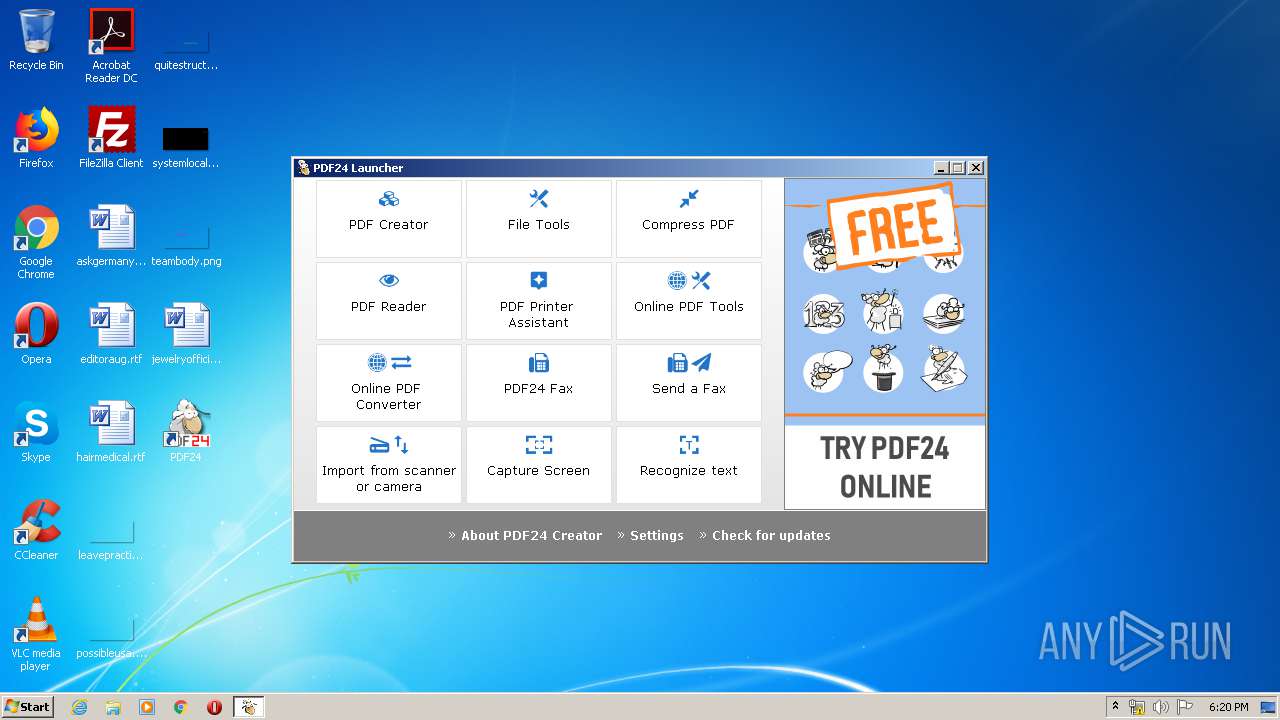Viewport: 1280px width, 720px height.
Task: Select Import from scanner or camera
Action: [389, 465]
